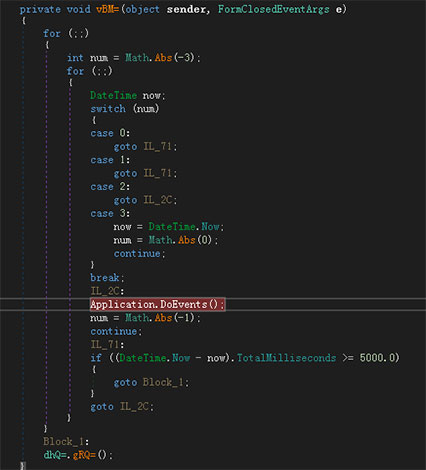This screenshot has width=426, height=470.
Task: Click the 'FormClosedEventArgs' parameter type
Action: 273,9
